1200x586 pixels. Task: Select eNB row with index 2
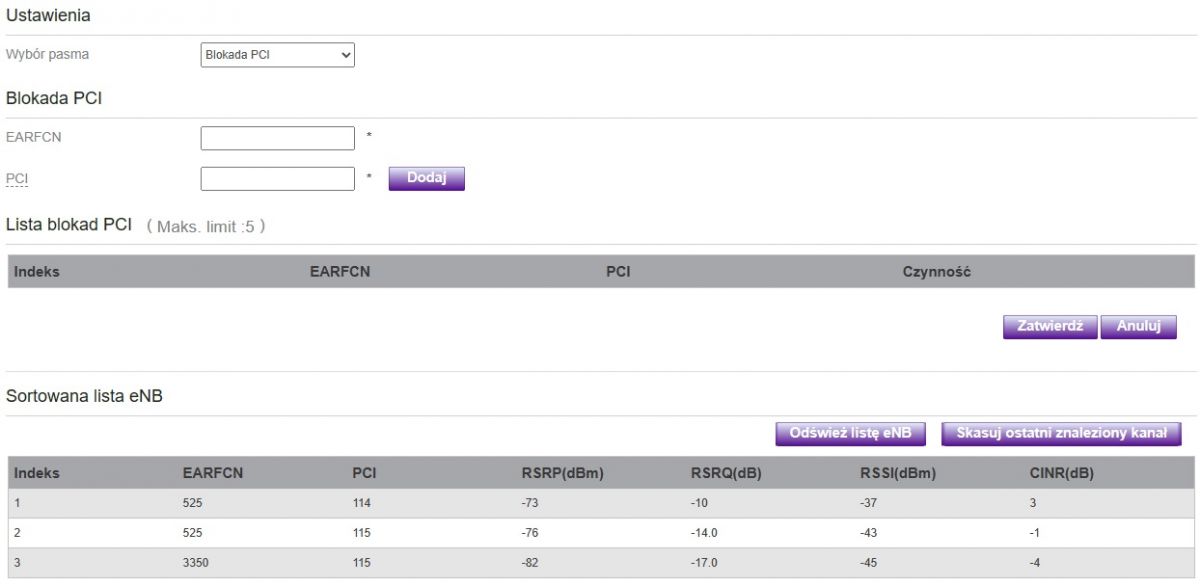601,533
